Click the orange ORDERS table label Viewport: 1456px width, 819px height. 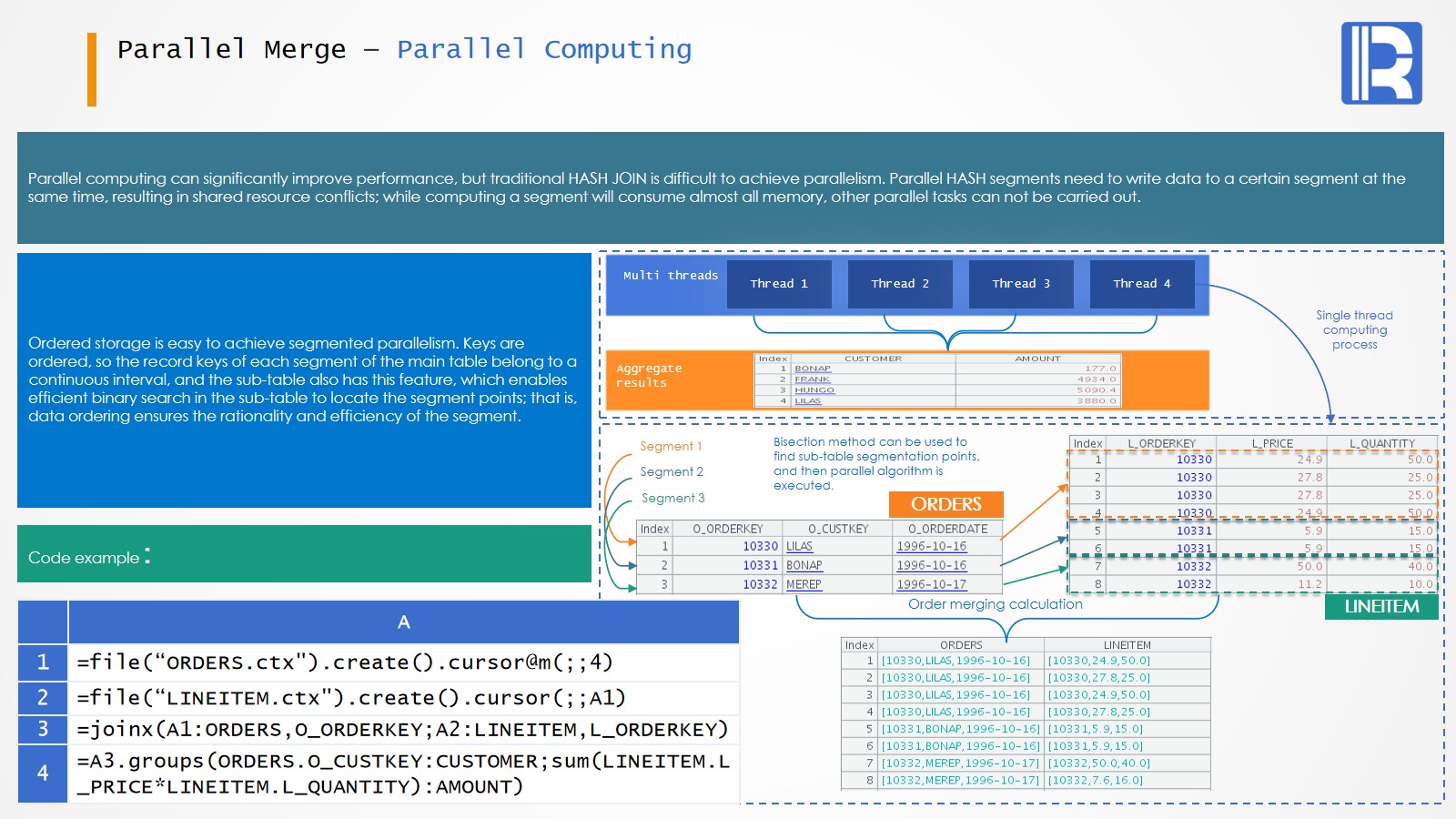(x=945, y=504)
